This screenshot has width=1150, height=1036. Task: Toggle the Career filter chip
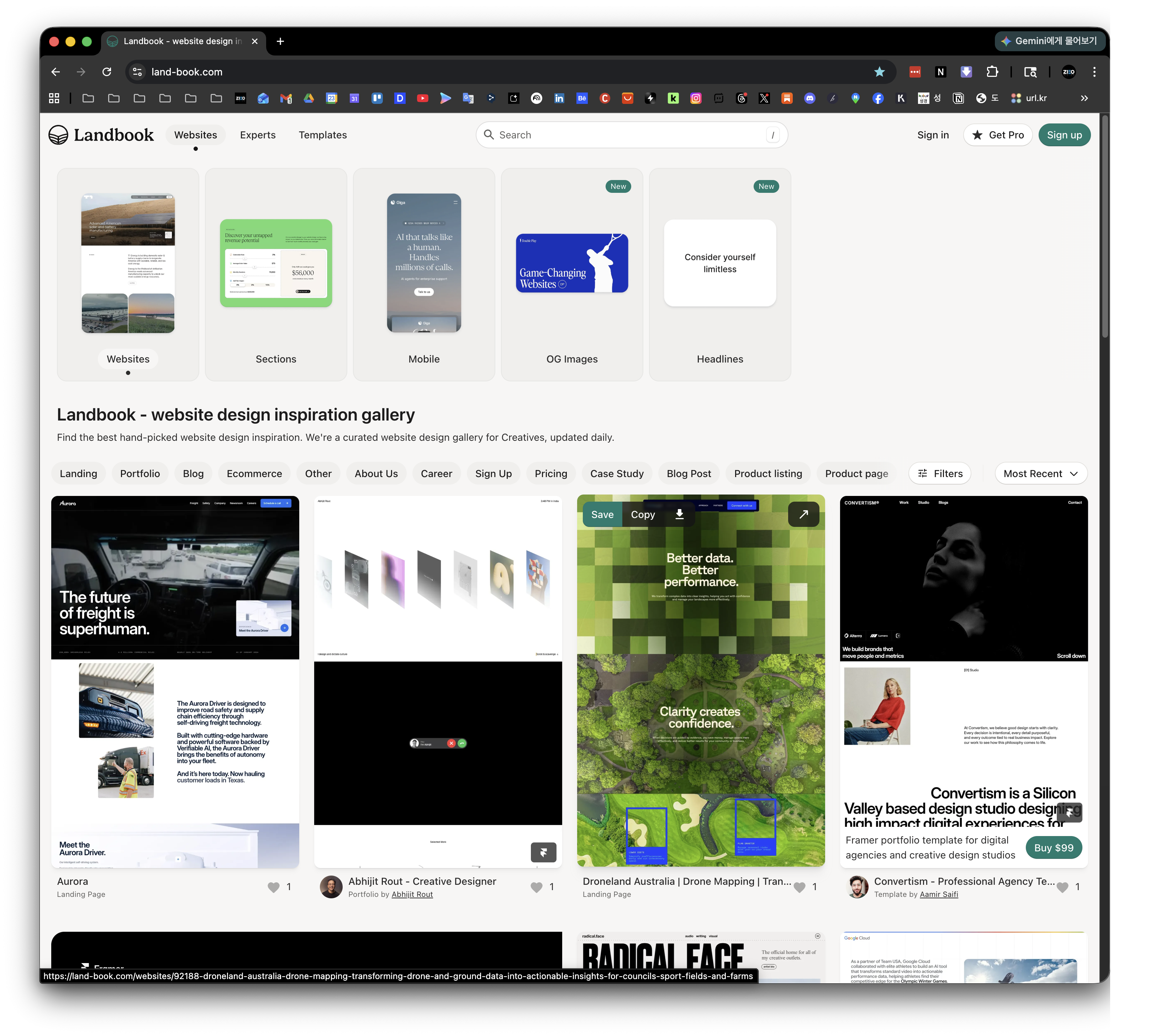(437, 474)
